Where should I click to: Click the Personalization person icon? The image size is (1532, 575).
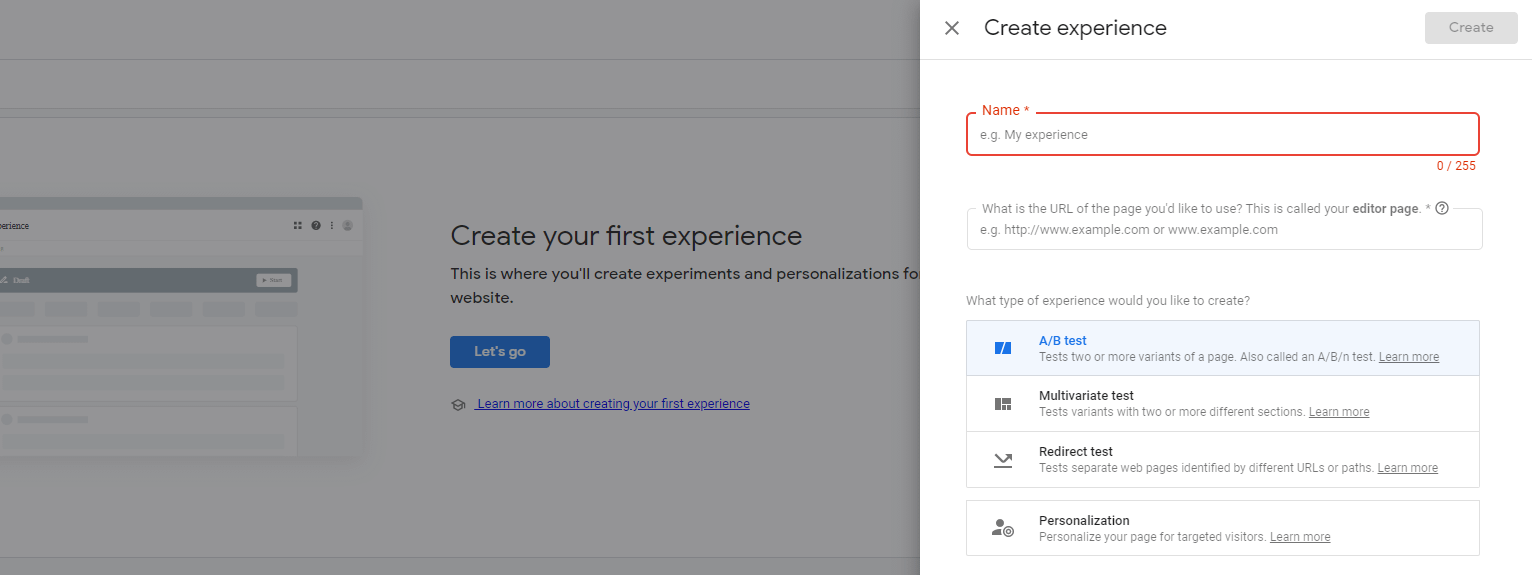(1003, 528)
